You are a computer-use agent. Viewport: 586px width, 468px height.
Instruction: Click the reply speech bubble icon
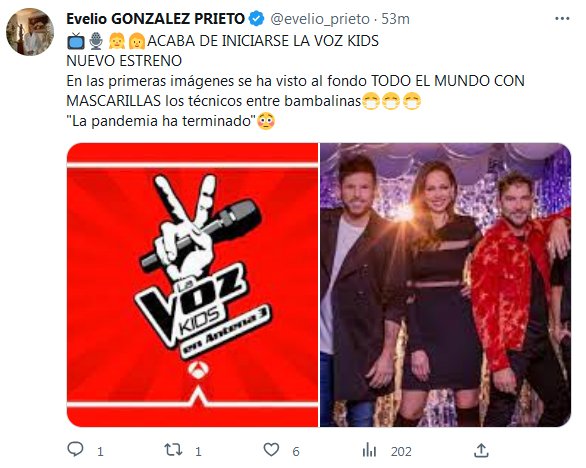tap(75, 449)
